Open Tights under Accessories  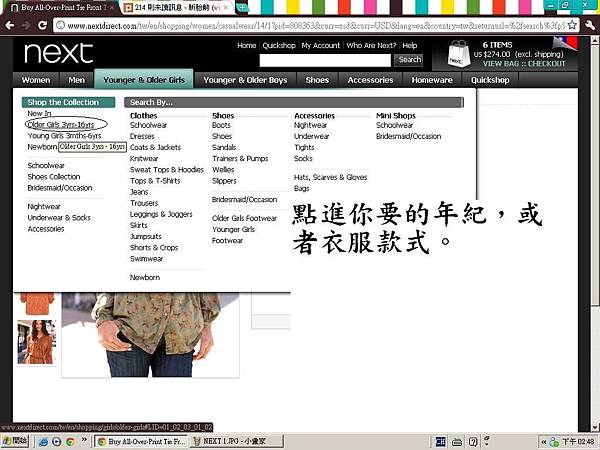point(304,147)
